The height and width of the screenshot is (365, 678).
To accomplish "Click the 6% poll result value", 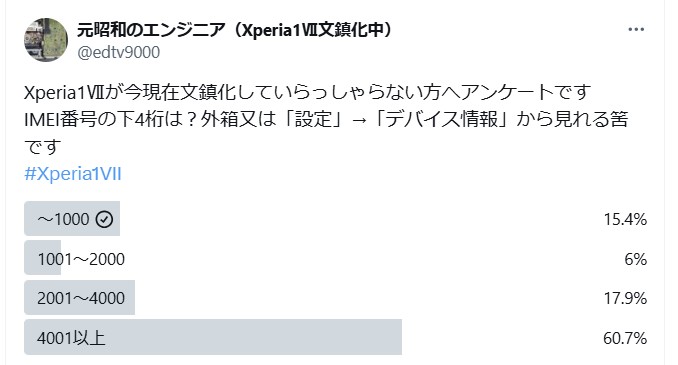I will [x=636, y=259].
